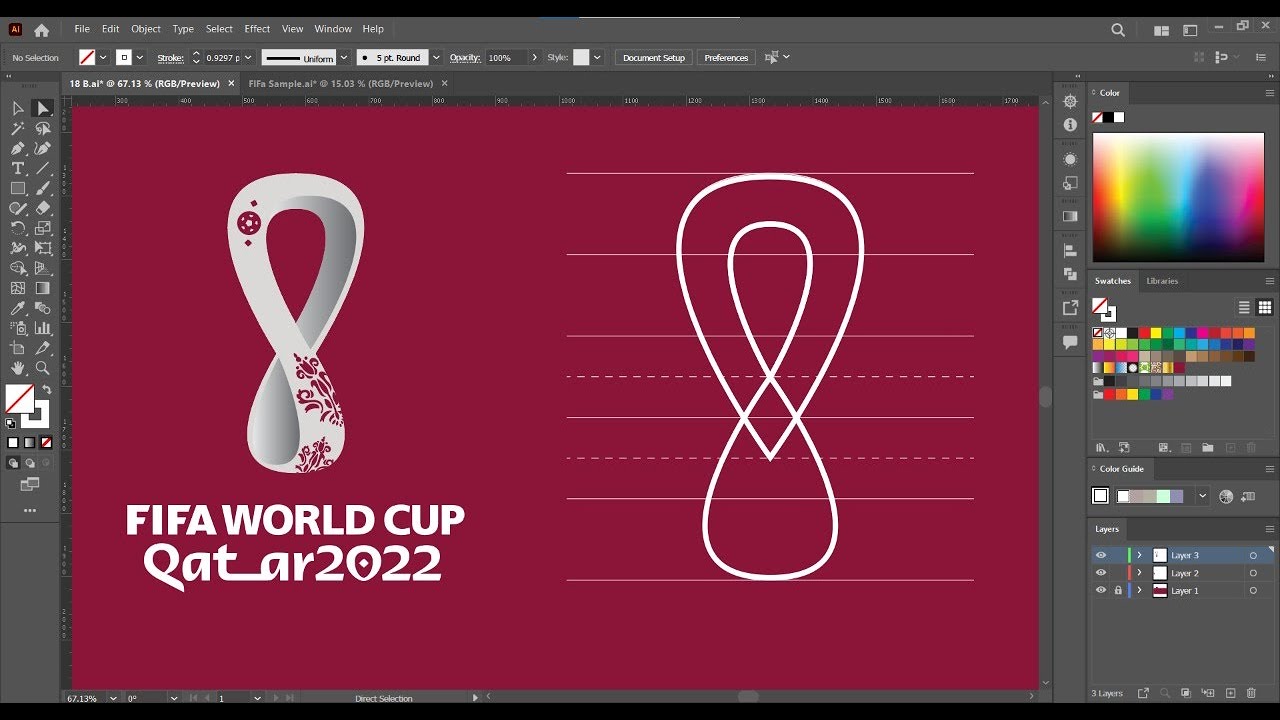The image size is (1280, 720).
Task: Close the 18 B.ai document tab
Action: tap(232, 84)
